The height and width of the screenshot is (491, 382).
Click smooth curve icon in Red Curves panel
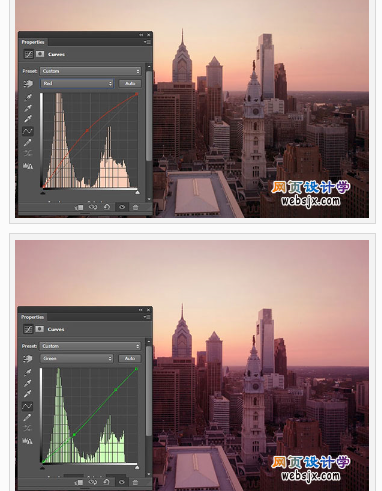(x=28, y=153)
